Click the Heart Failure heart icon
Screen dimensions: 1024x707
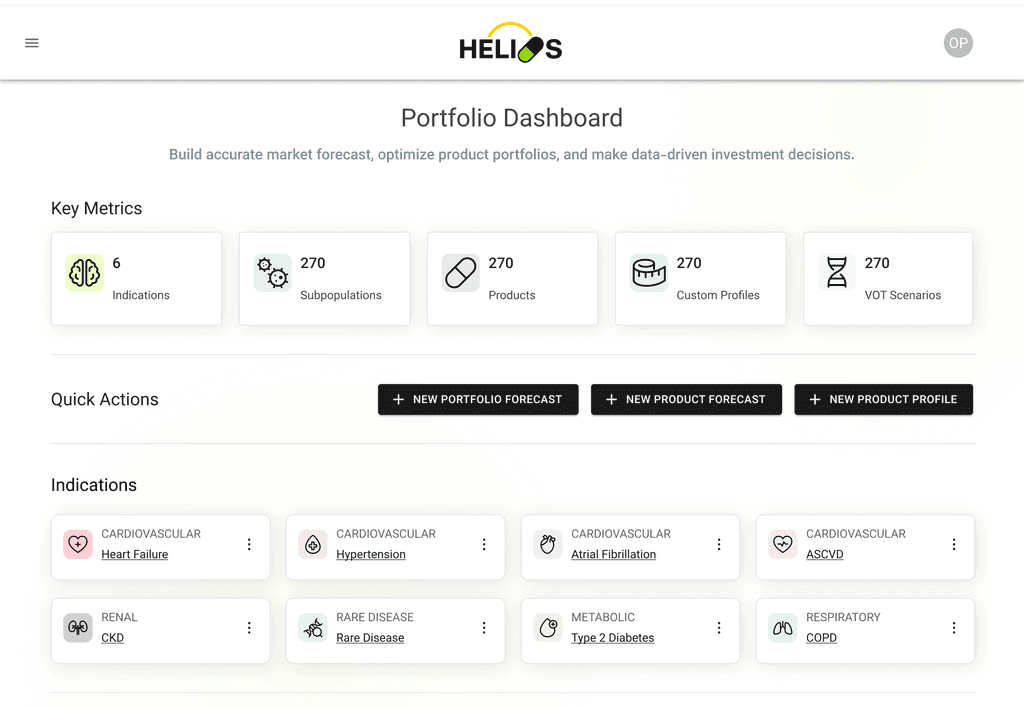point(78,544)
